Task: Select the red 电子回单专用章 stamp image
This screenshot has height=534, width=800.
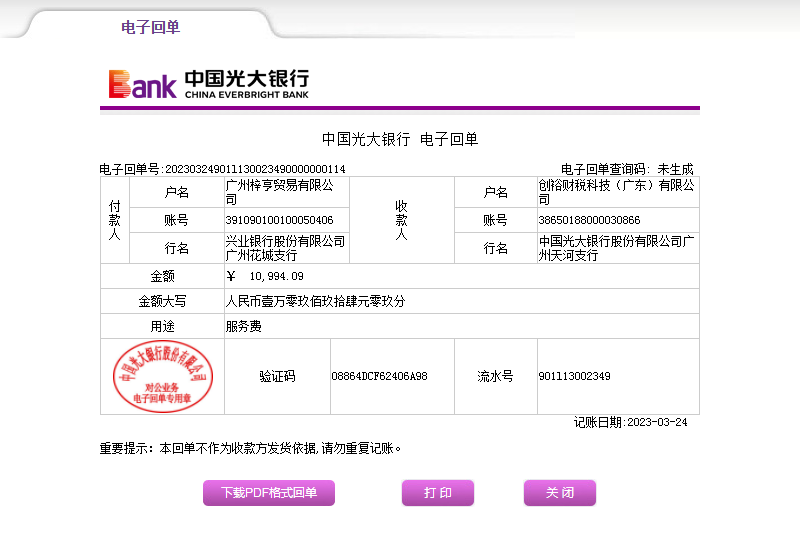Action: 163,376
